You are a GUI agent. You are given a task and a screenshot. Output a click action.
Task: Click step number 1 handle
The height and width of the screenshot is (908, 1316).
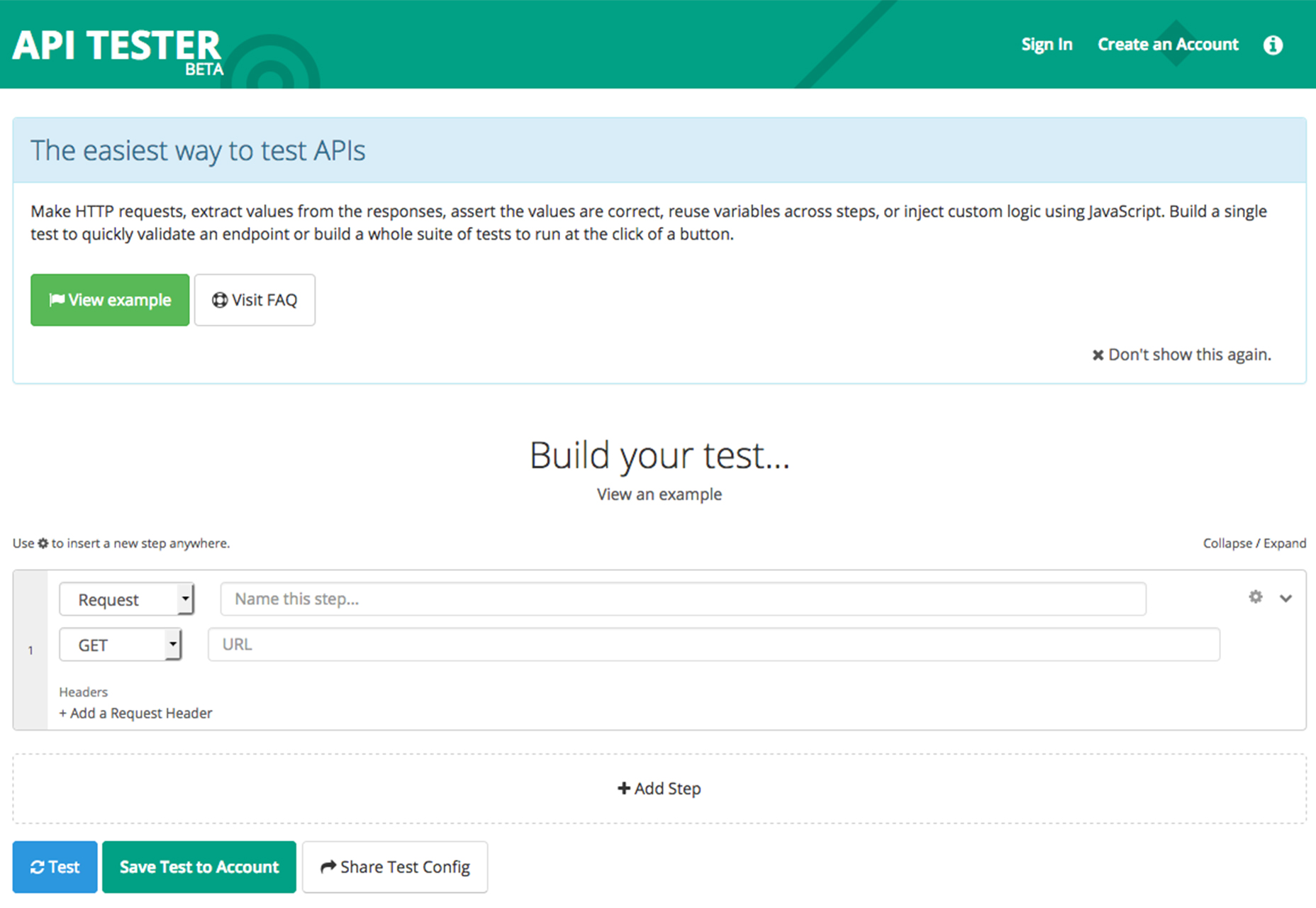click(30, 650)
